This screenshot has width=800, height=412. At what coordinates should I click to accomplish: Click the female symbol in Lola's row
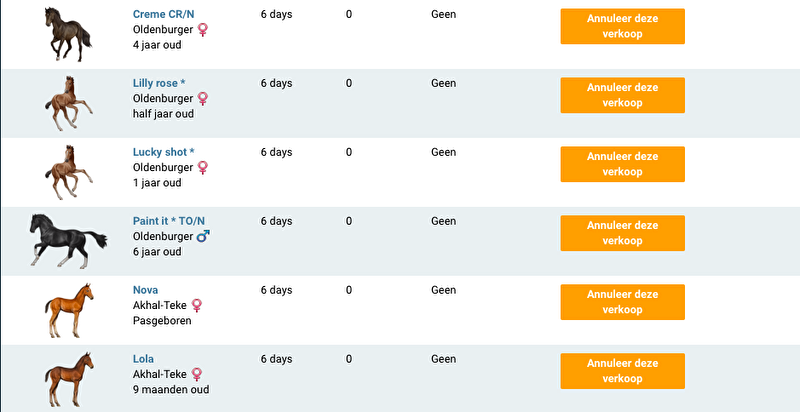(197, 374)
